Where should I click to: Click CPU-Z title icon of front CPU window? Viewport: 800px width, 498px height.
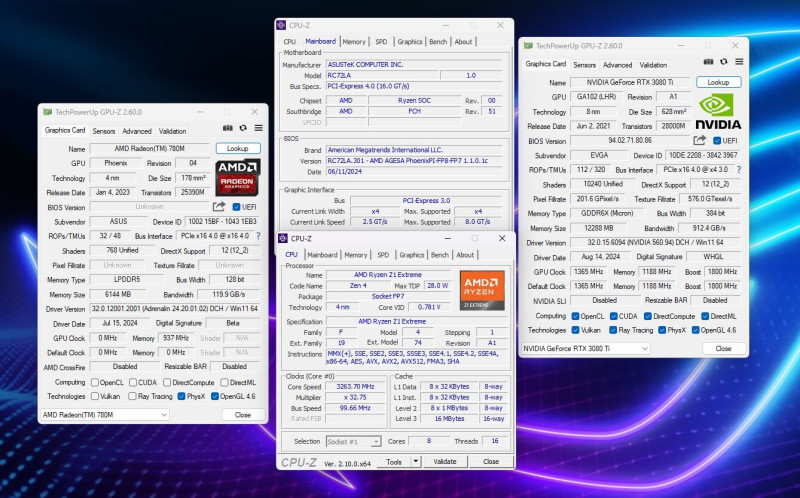pyautogui.click(x=283, y=238)
